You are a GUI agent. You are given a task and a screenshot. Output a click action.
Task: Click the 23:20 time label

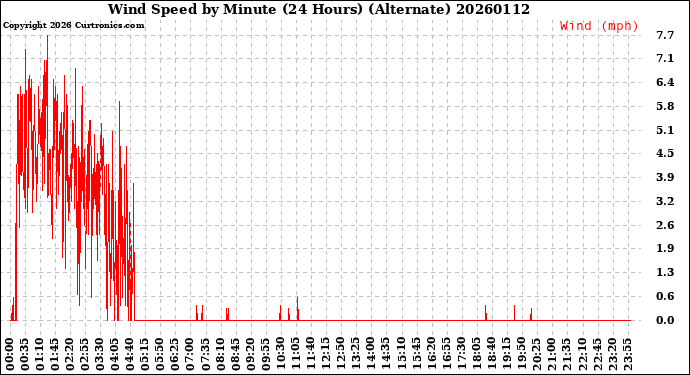(612, 354)
